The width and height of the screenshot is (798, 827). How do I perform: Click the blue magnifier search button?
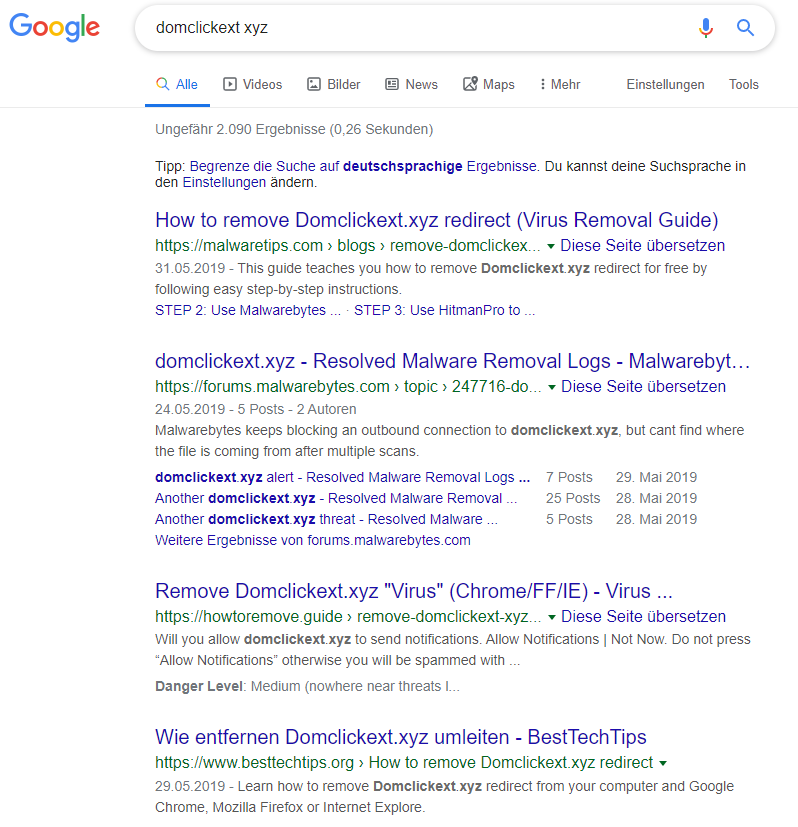[745, 27]
